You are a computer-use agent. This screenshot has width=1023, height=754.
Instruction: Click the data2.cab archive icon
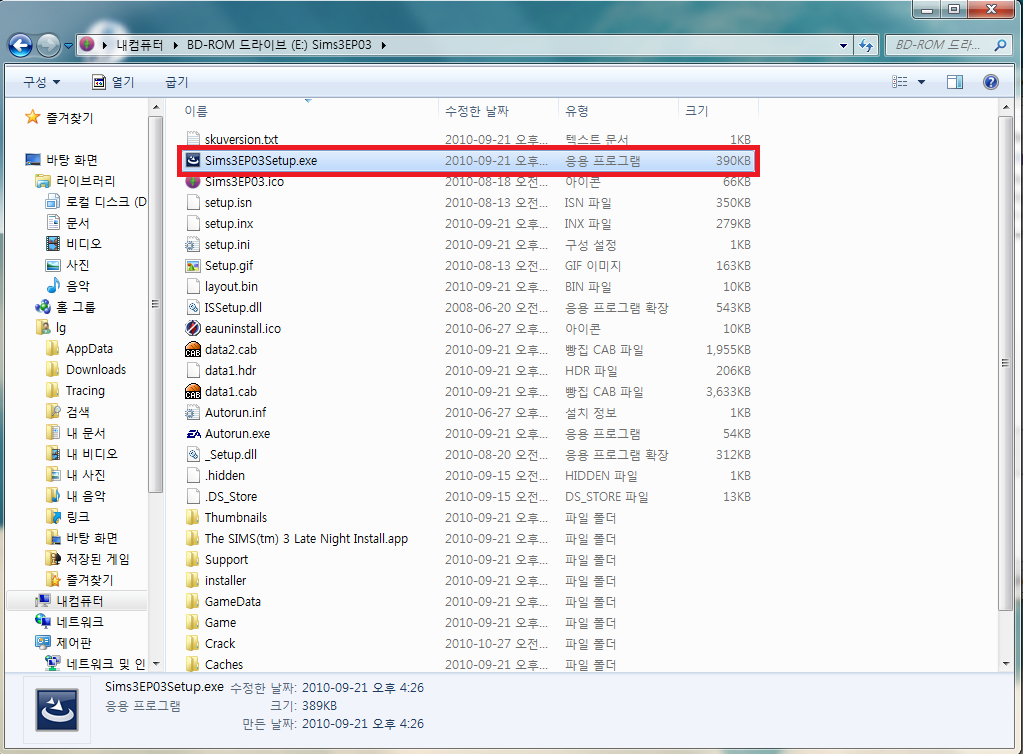[192, 350]
